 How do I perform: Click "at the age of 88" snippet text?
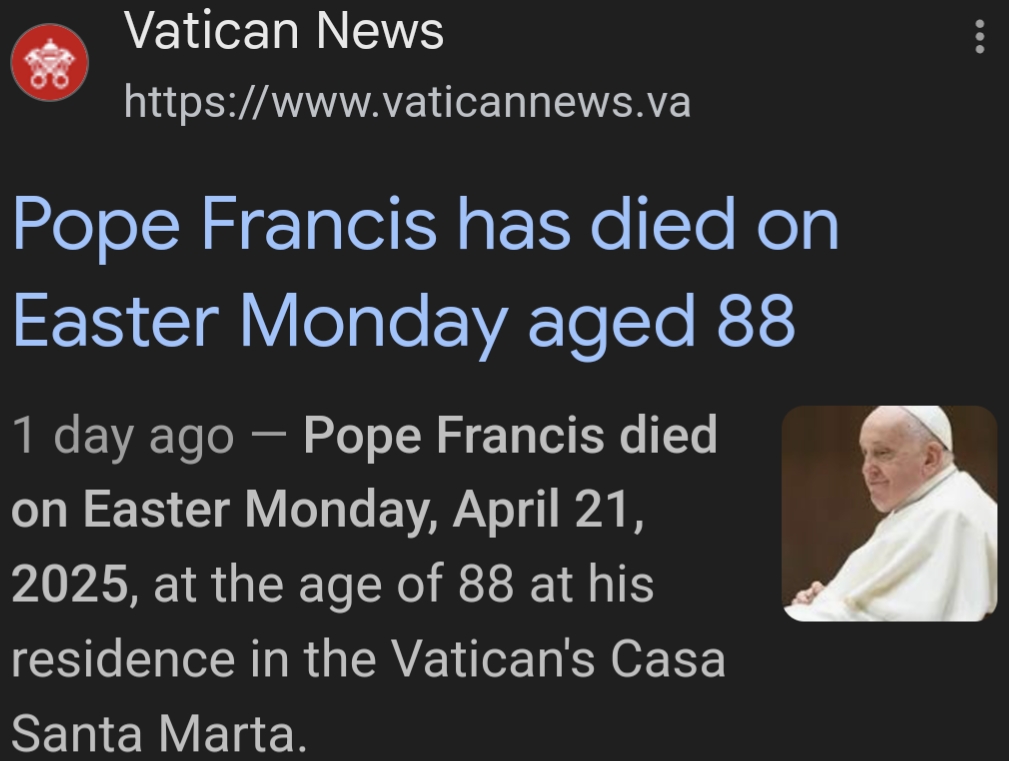336,584
